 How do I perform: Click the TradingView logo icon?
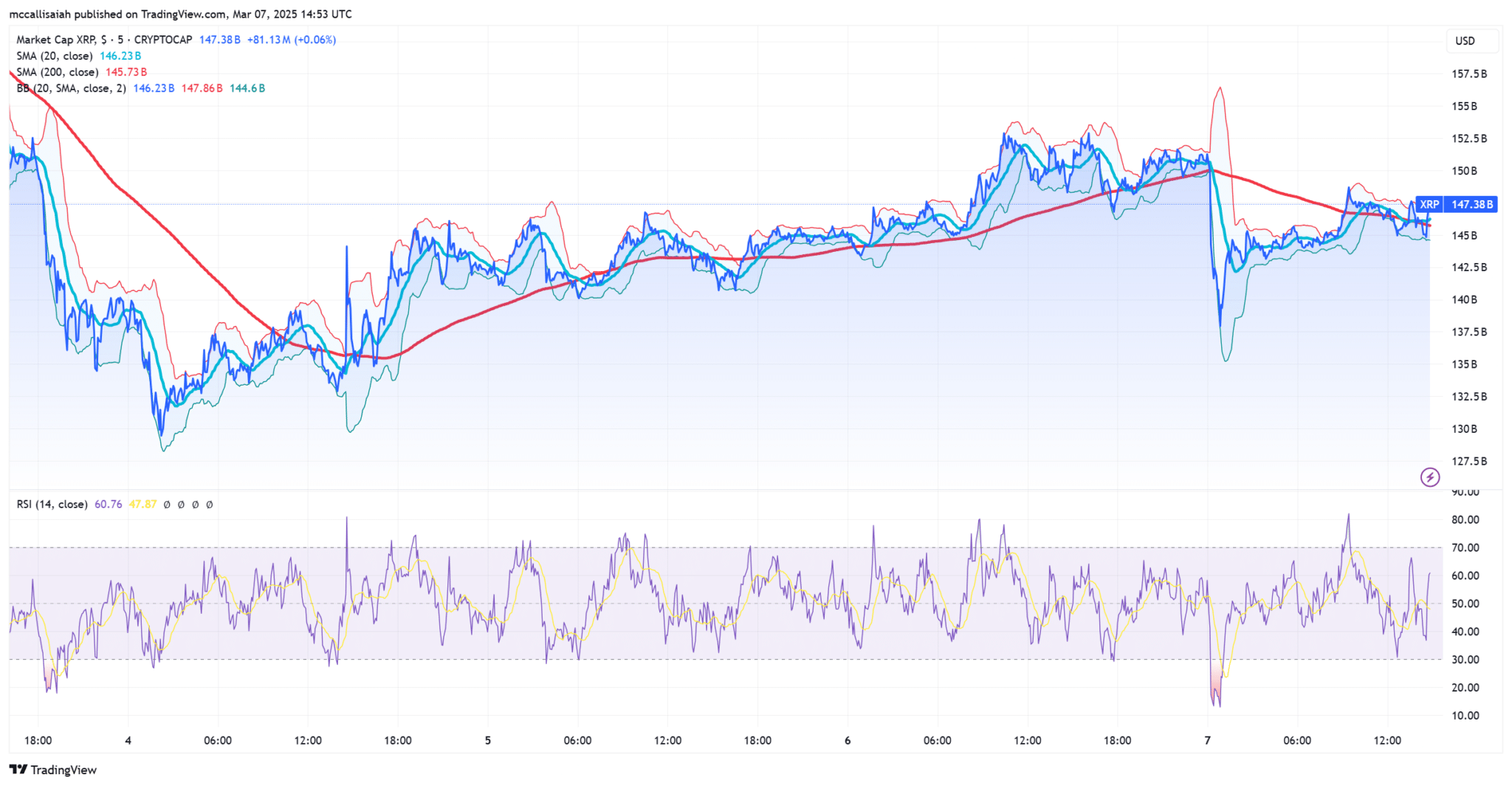18,770
